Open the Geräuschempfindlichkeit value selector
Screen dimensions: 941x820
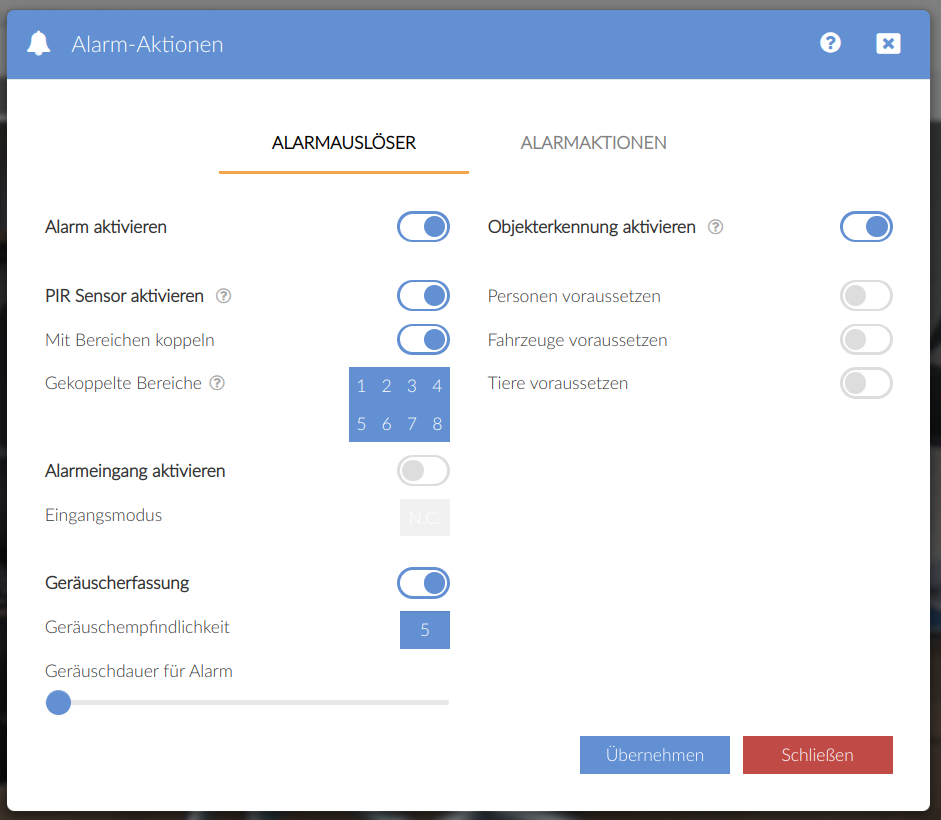pyautogui.click(x=425, y=630)
